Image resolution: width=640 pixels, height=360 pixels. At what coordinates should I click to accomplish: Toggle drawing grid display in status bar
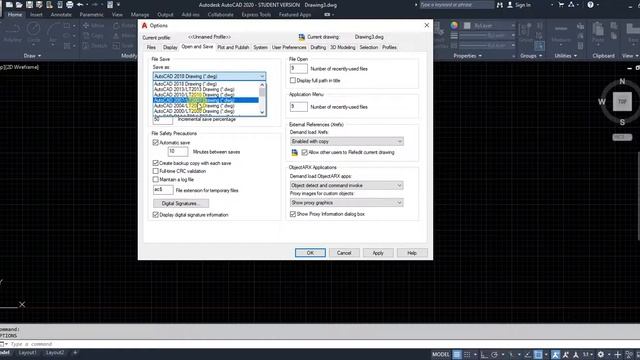pyautogui.click(x=457, y=355)
